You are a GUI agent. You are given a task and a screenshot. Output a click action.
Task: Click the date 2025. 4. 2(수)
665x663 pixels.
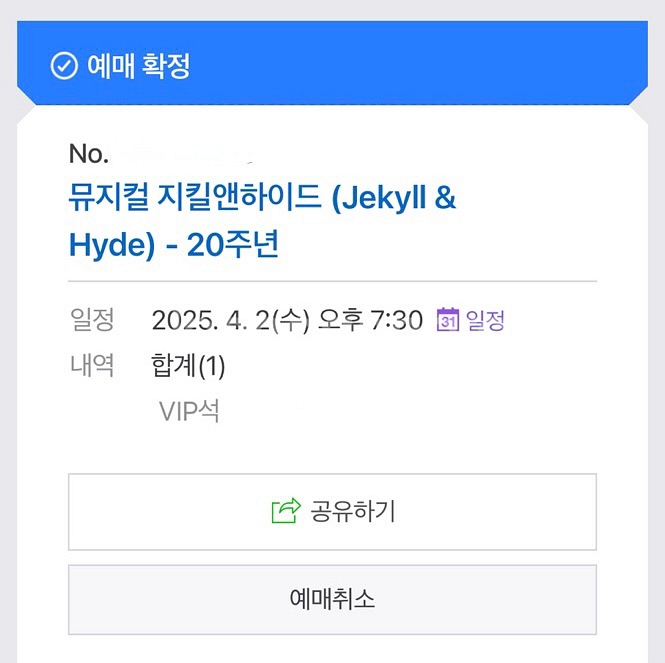tap(231, 320)
